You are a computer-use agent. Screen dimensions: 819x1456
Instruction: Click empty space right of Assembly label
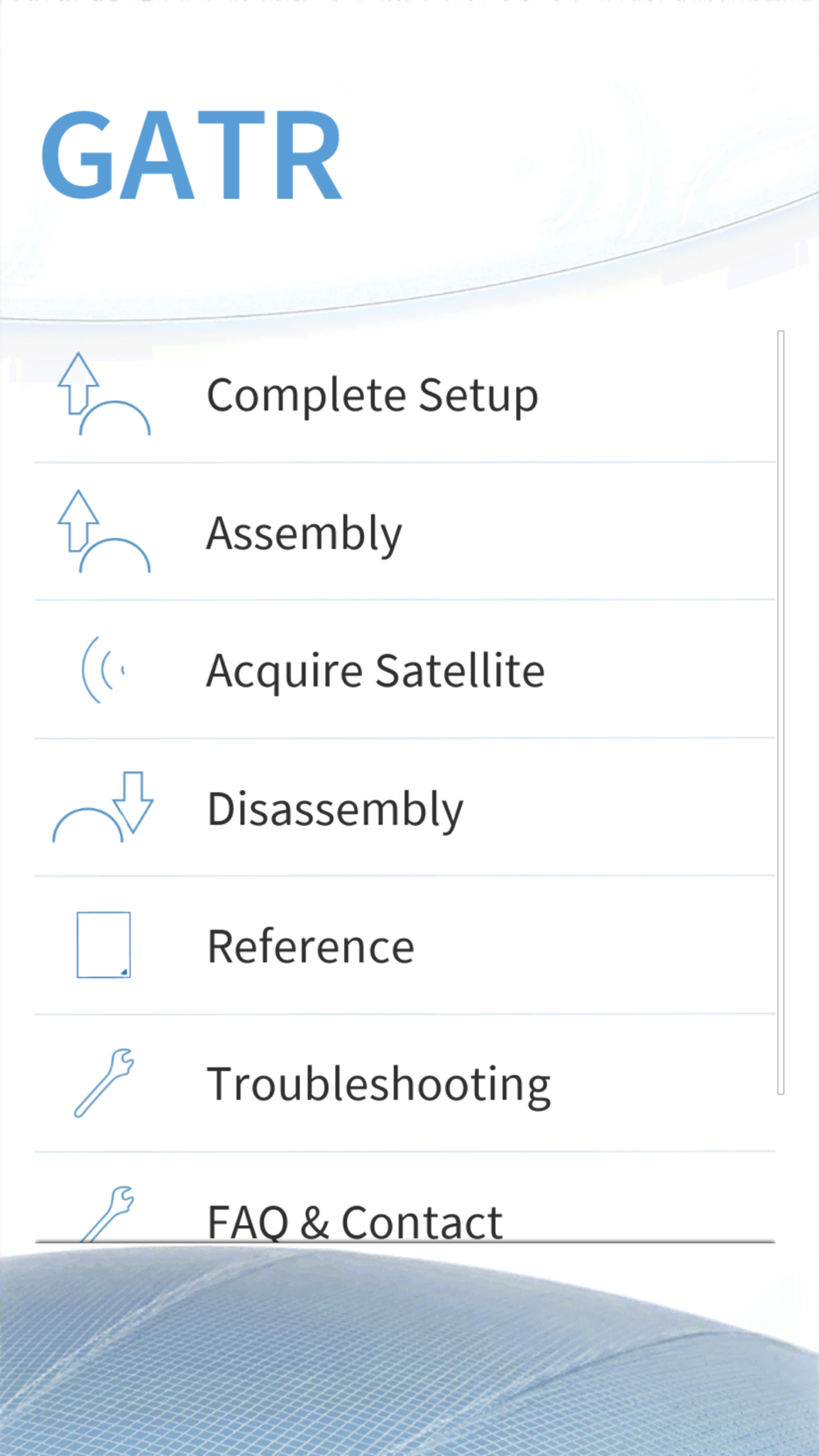[x=588, y=532]
